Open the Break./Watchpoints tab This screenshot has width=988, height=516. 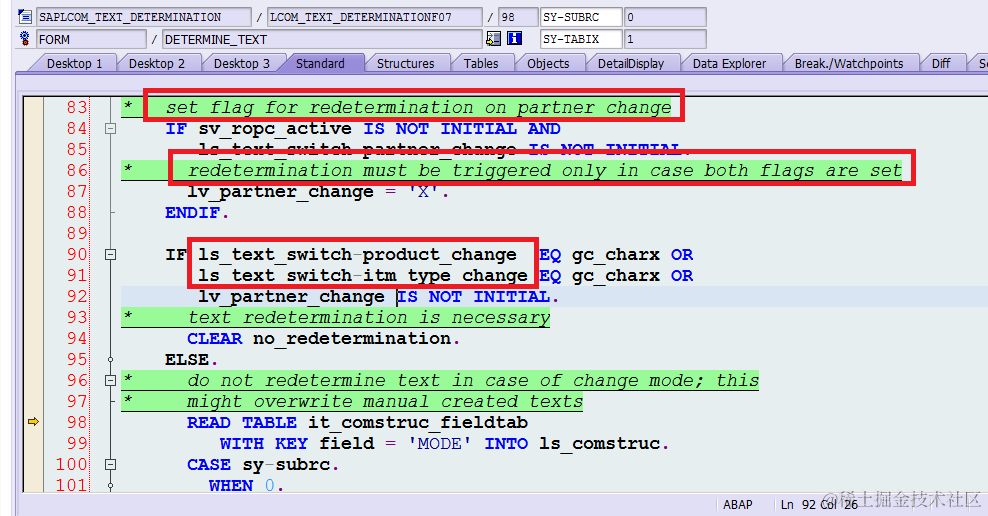[x=849, y=64]
